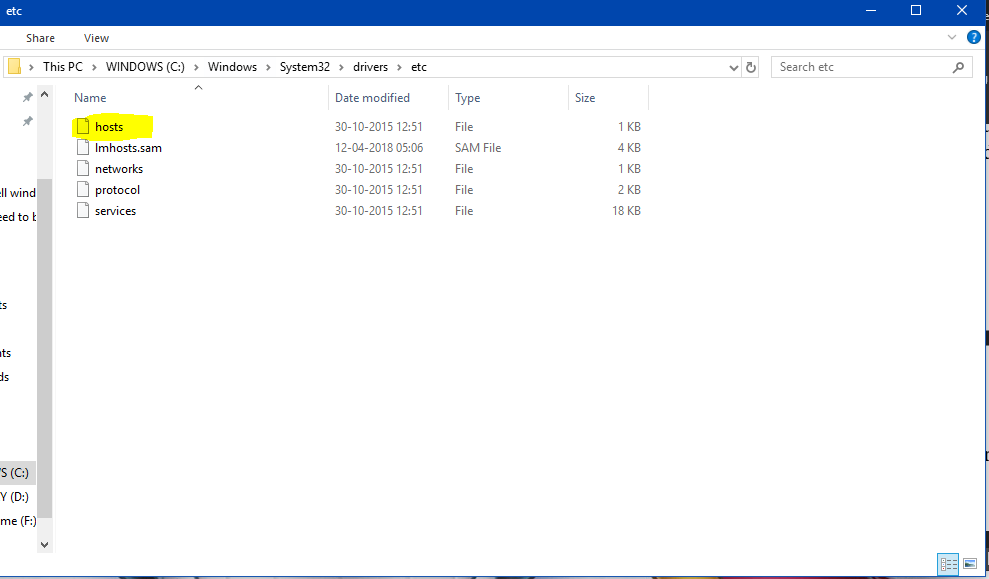Screen dimensions: 989x579
Task: Click into the Search etc field
Action: 861,67
